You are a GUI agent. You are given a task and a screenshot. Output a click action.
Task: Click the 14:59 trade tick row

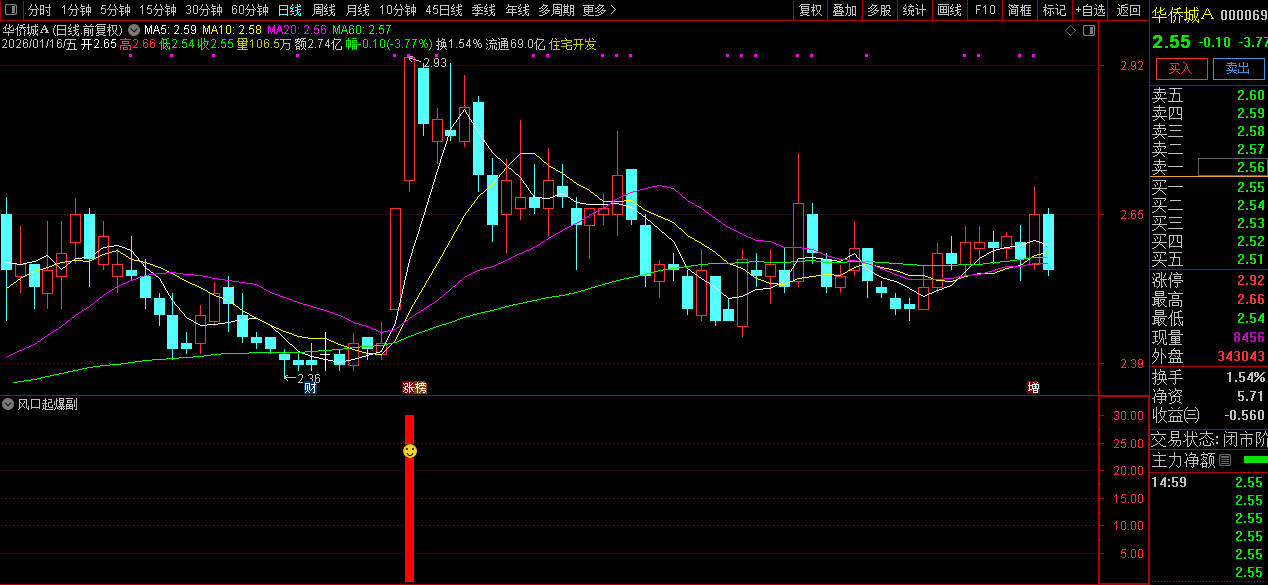click(1209, 482)
